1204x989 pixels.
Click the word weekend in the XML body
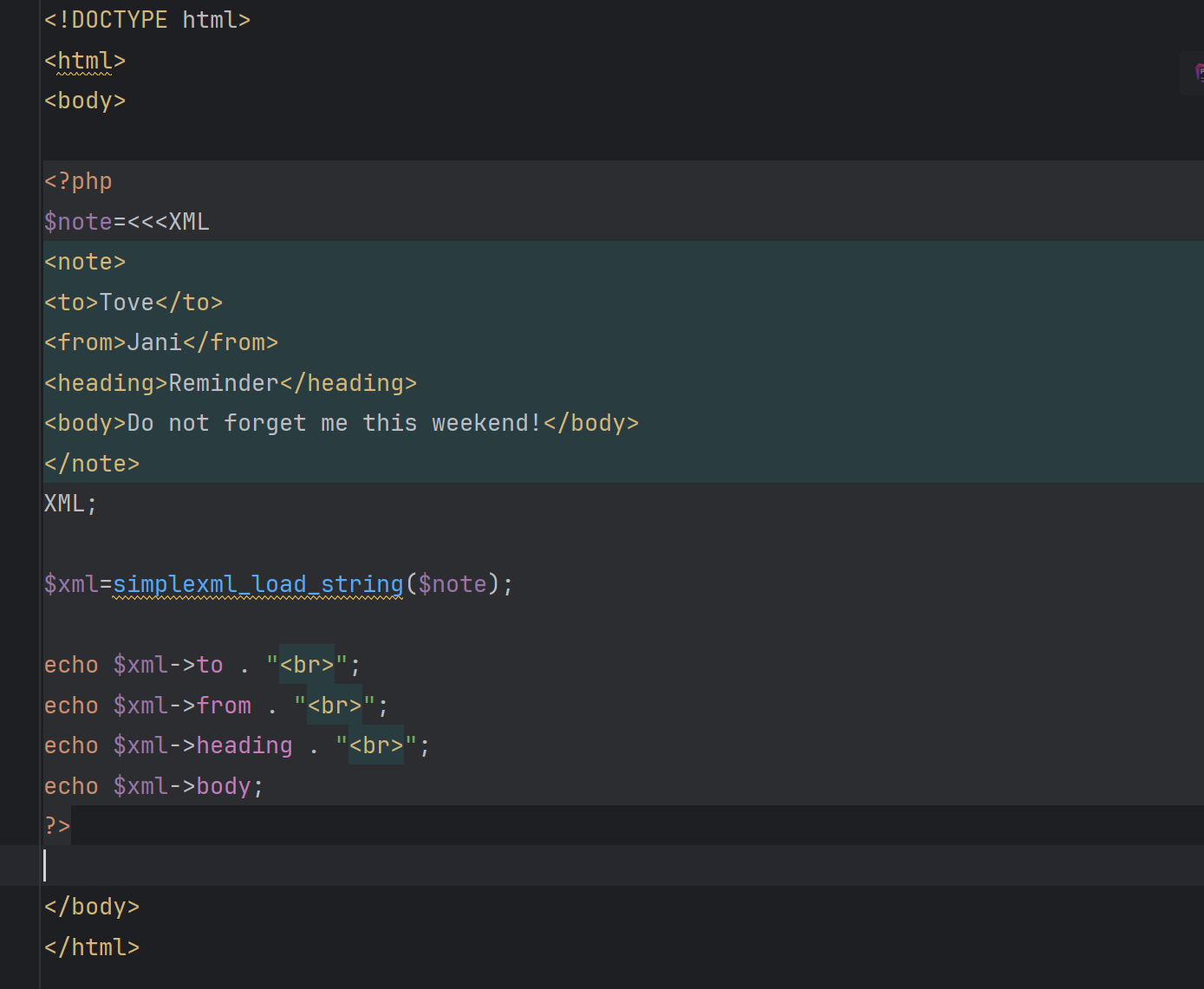click(479, 423)
